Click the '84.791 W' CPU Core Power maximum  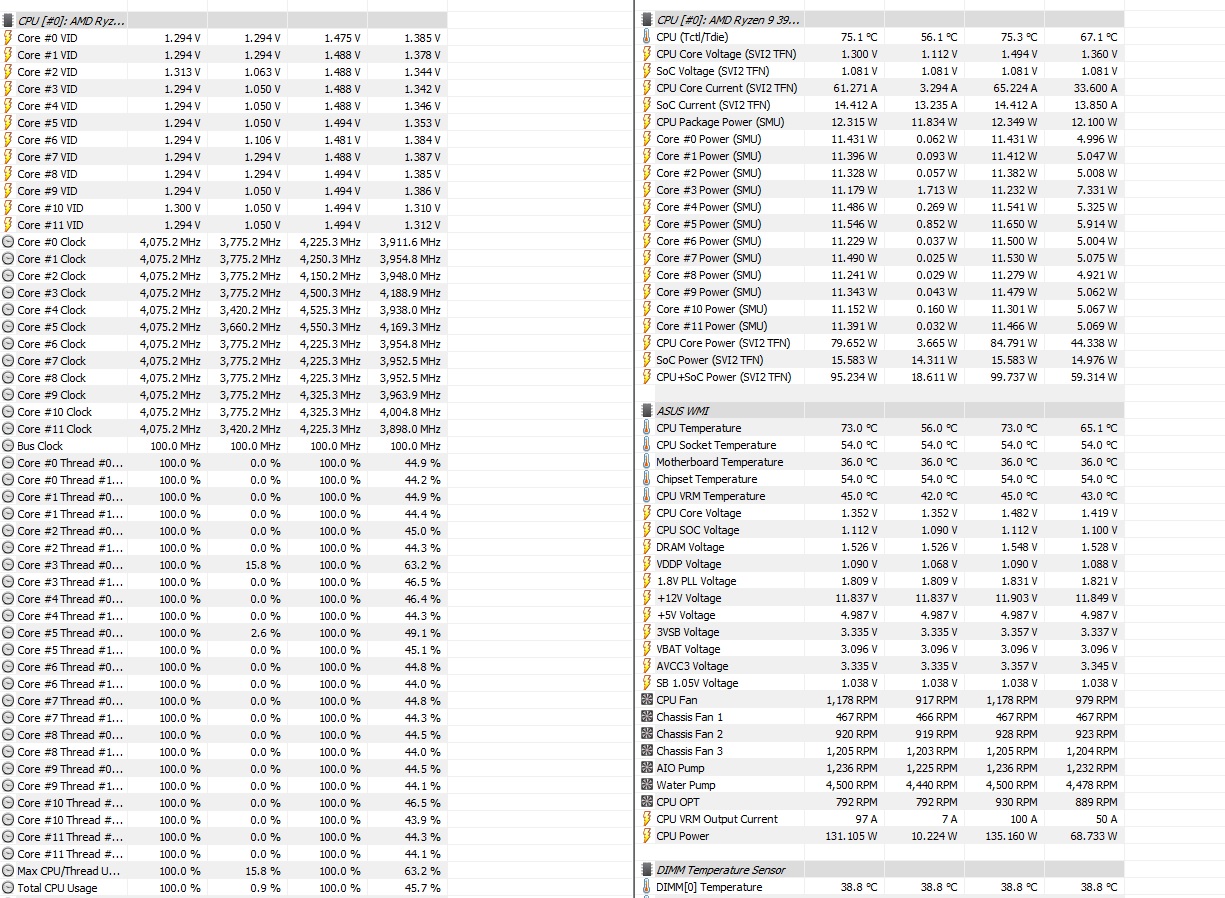click(x=1014, y=342)
